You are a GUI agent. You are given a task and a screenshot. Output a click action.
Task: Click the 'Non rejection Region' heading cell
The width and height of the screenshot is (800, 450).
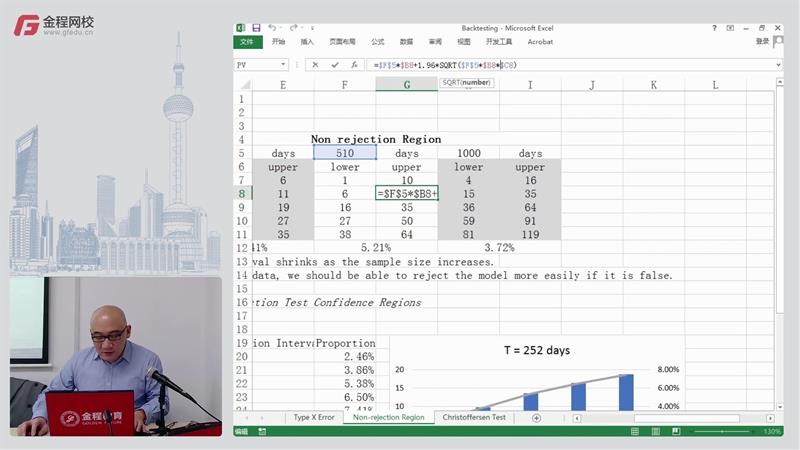pos(376,139)
